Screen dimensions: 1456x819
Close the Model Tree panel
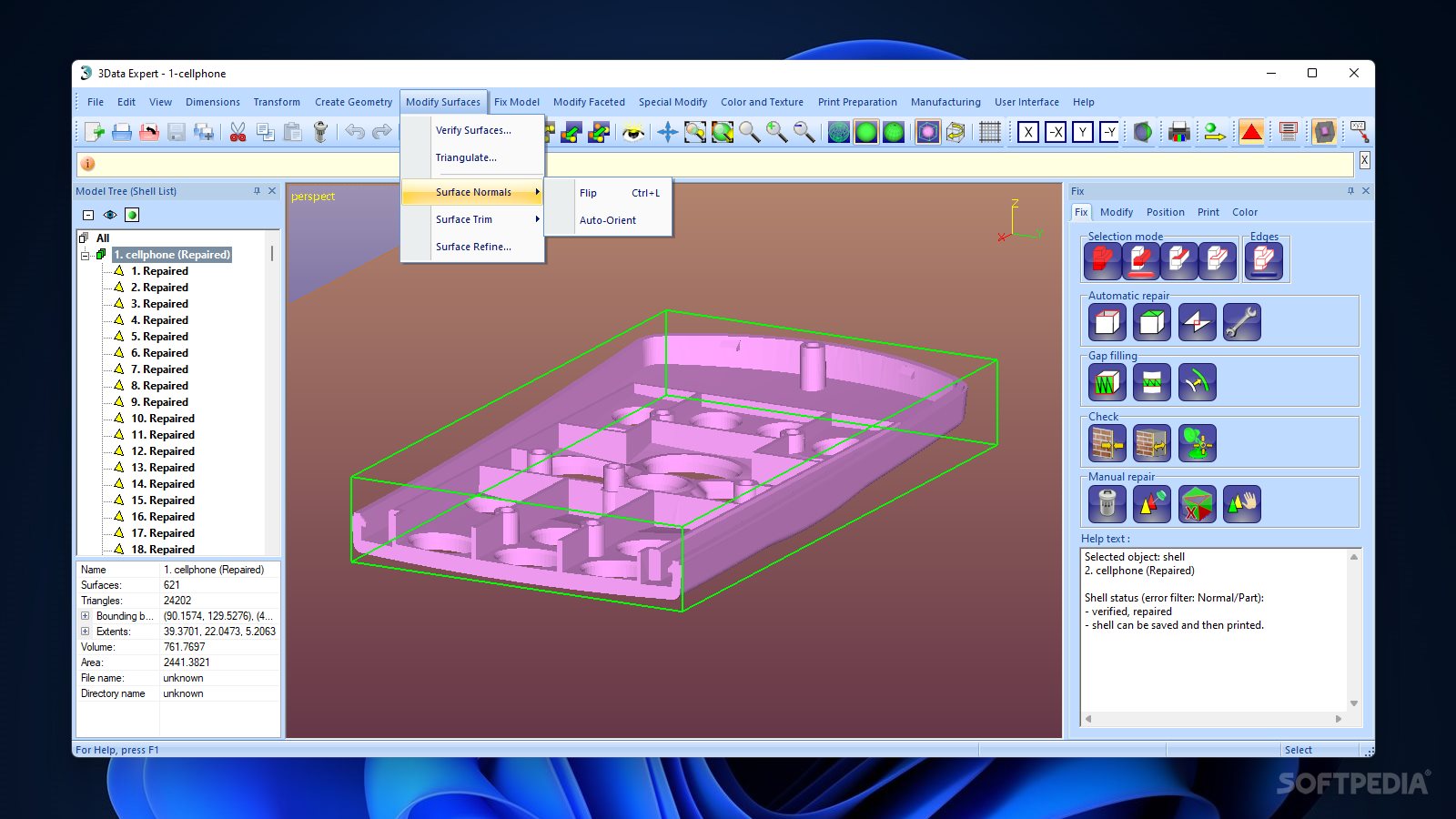pyautogui.click(x=272, y=191)
